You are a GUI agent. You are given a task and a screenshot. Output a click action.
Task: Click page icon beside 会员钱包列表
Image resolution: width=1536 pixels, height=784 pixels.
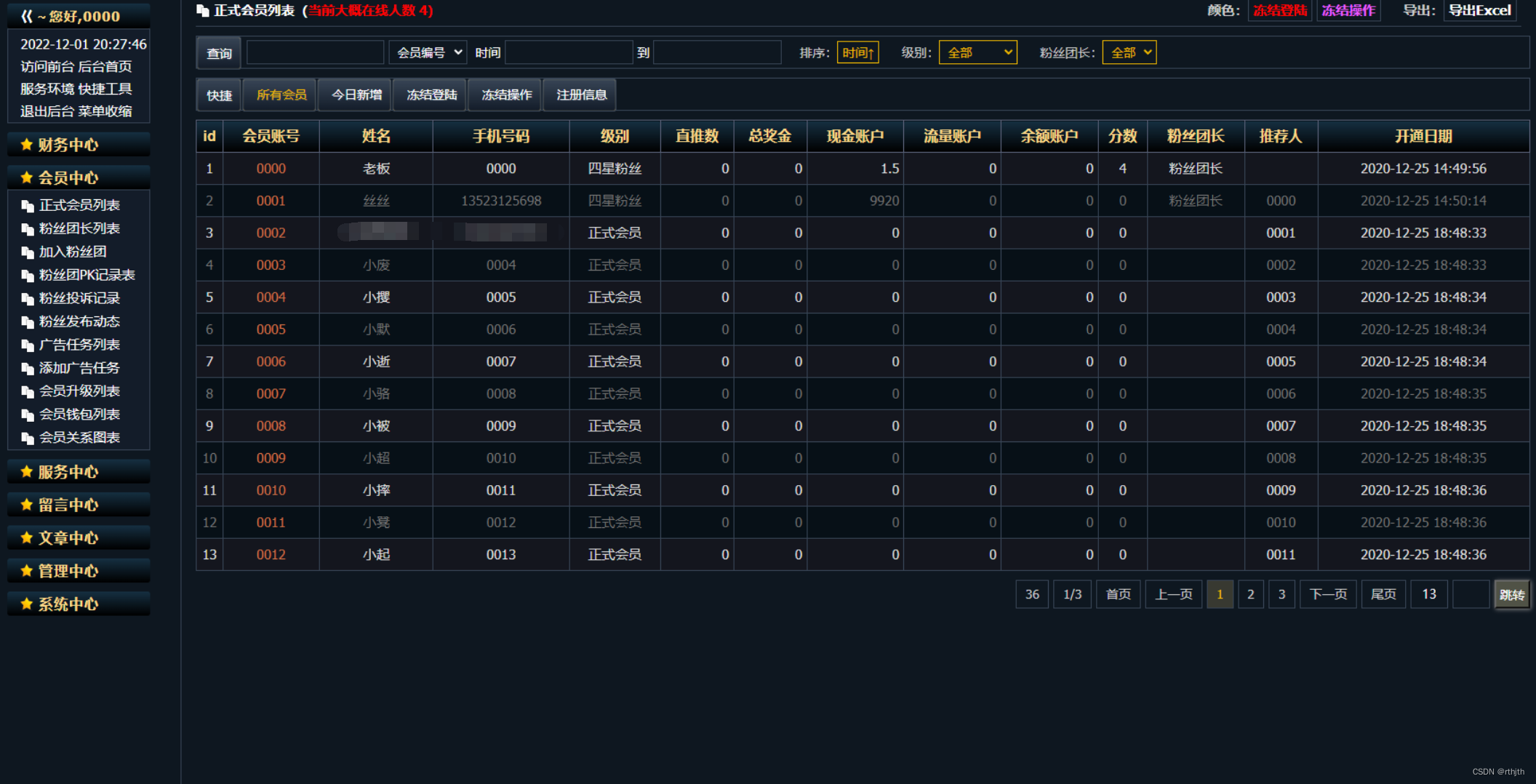28,415
